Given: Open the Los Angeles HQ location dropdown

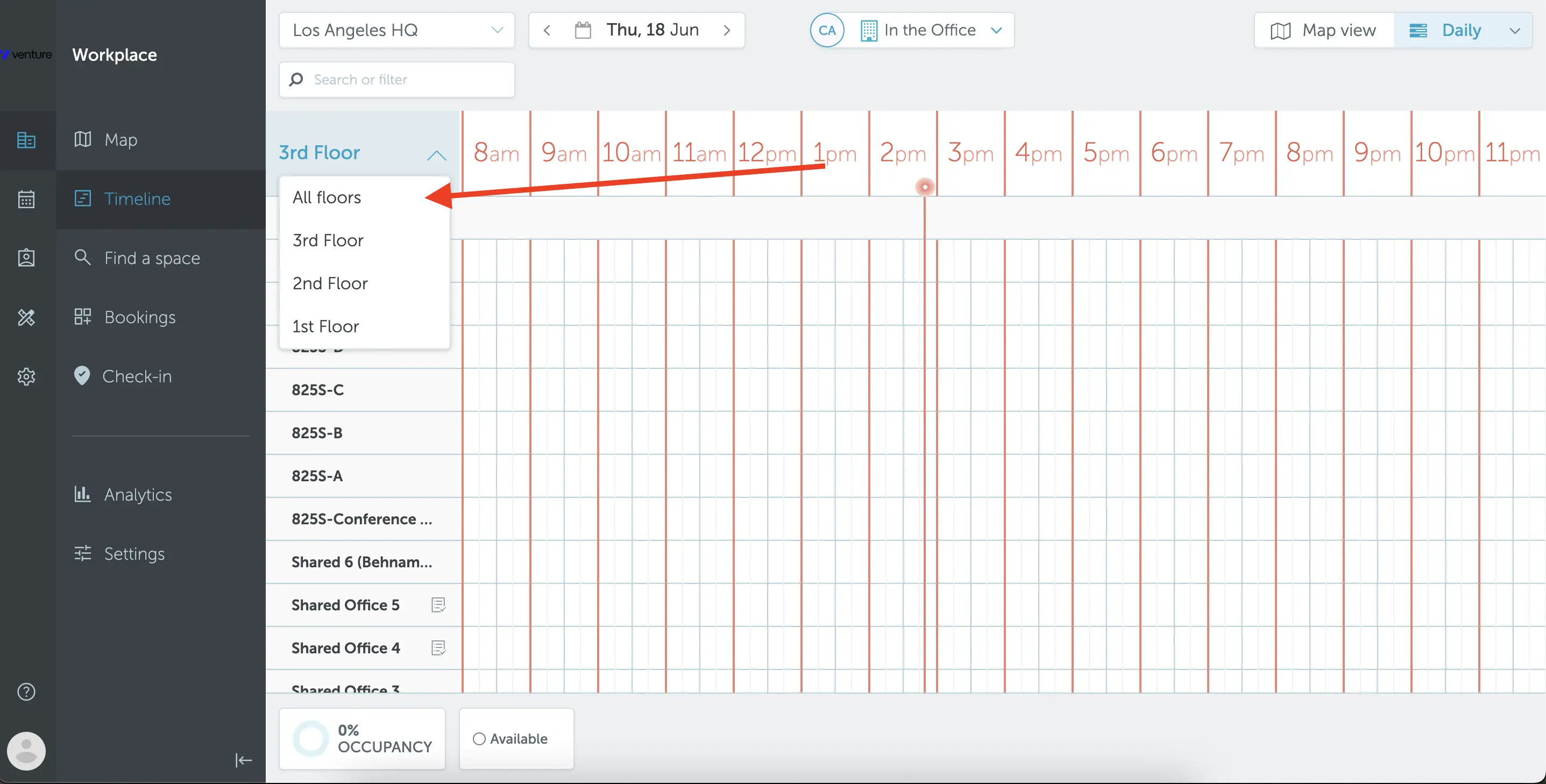Looking at the screenshot, I should coord(396,30).
